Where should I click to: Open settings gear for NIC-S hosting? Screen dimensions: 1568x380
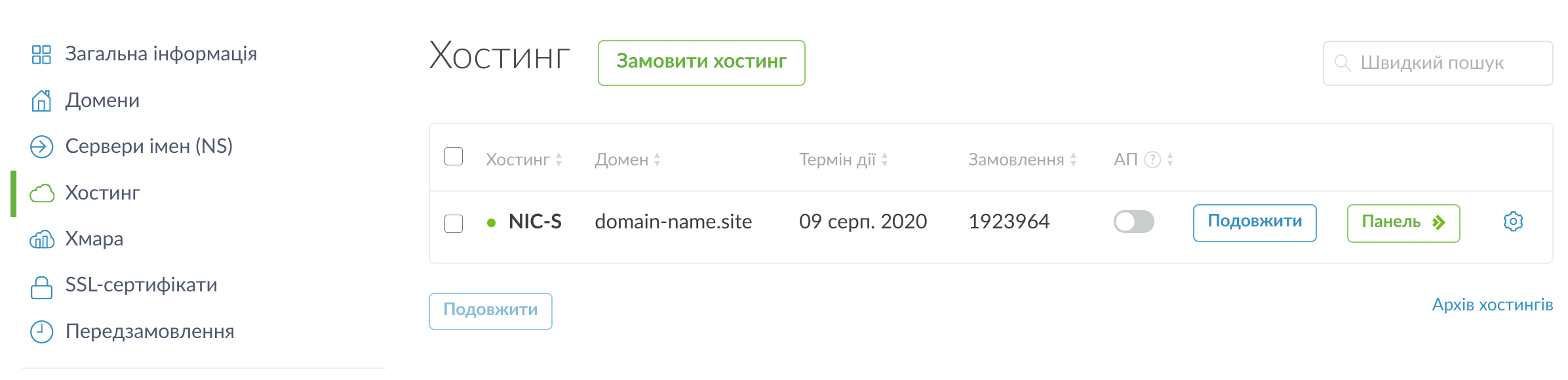[x=1513, y=222]
